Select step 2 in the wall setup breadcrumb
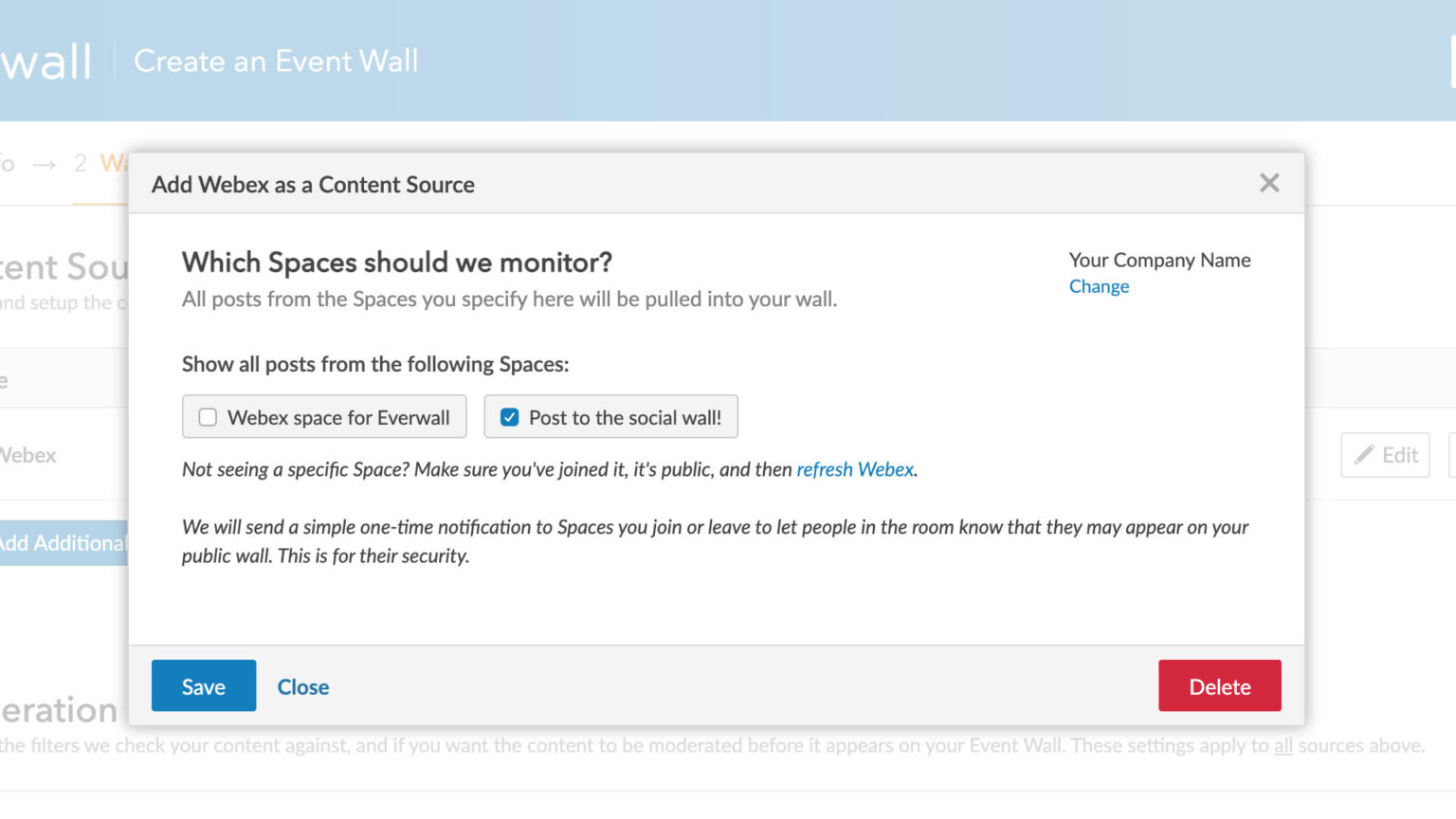 (100, 163)
